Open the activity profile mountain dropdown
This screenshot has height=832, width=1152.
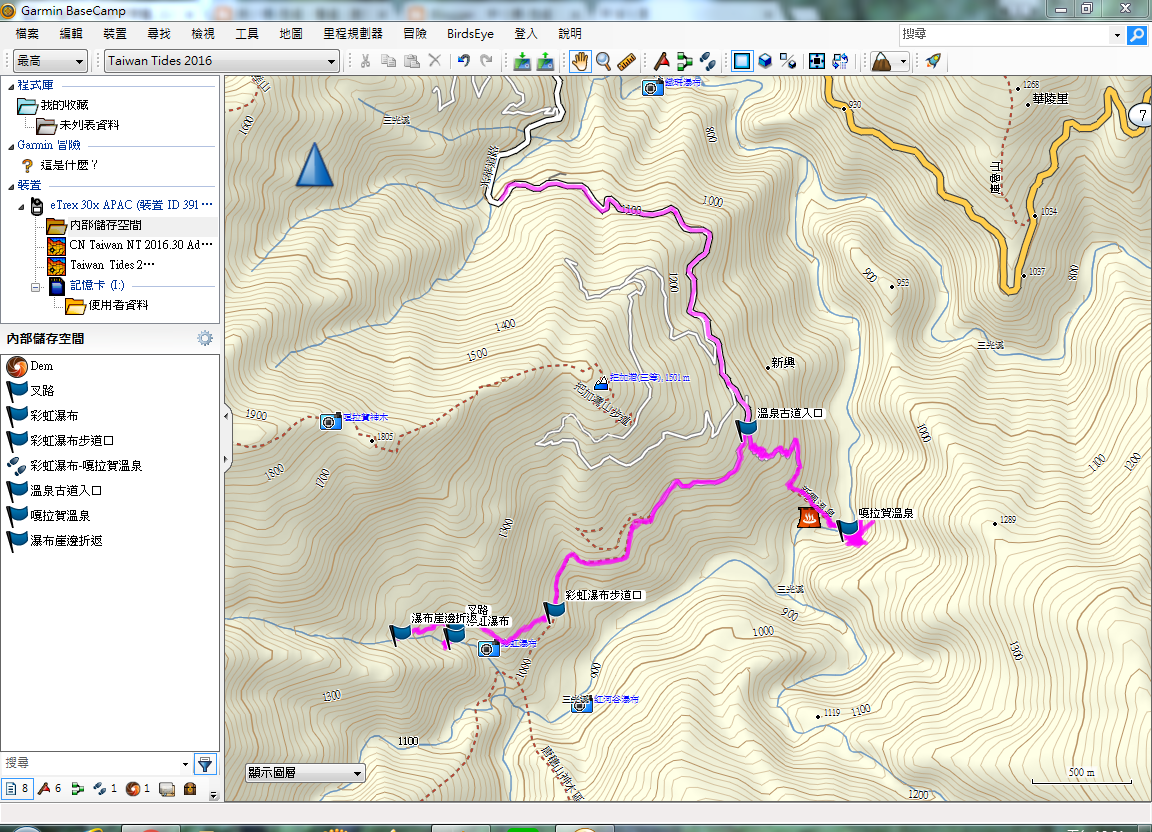(890, 61)
